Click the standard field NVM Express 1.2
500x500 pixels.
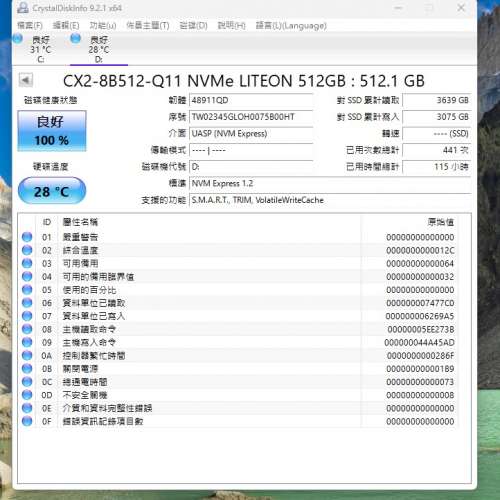pyautogui.click(x=330, y=184)
